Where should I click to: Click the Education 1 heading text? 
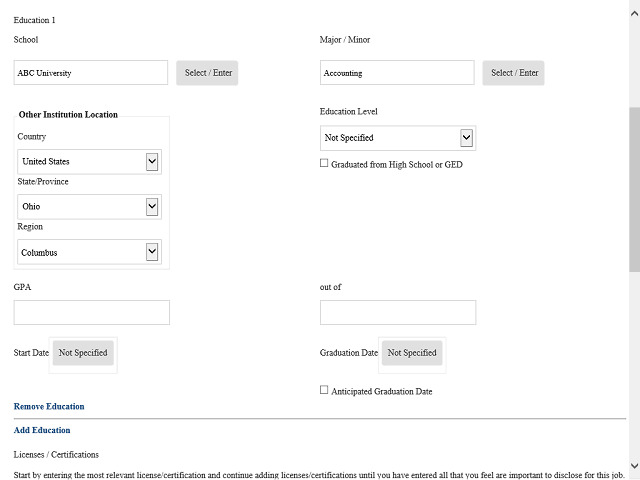click(34, 20)
